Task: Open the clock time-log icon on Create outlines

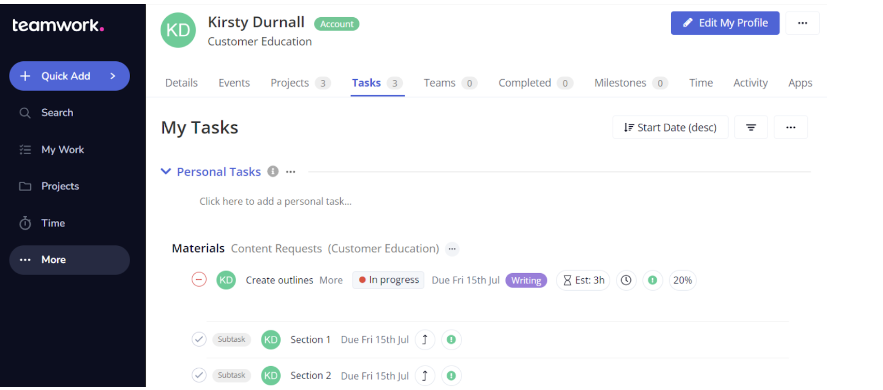Action: 626,280
